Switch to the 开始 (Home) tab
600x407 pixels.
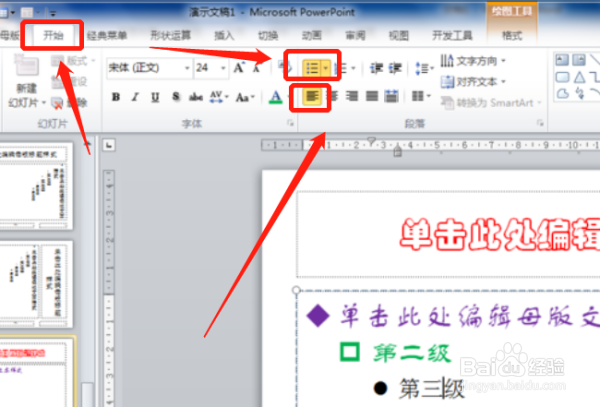[53, 36]
